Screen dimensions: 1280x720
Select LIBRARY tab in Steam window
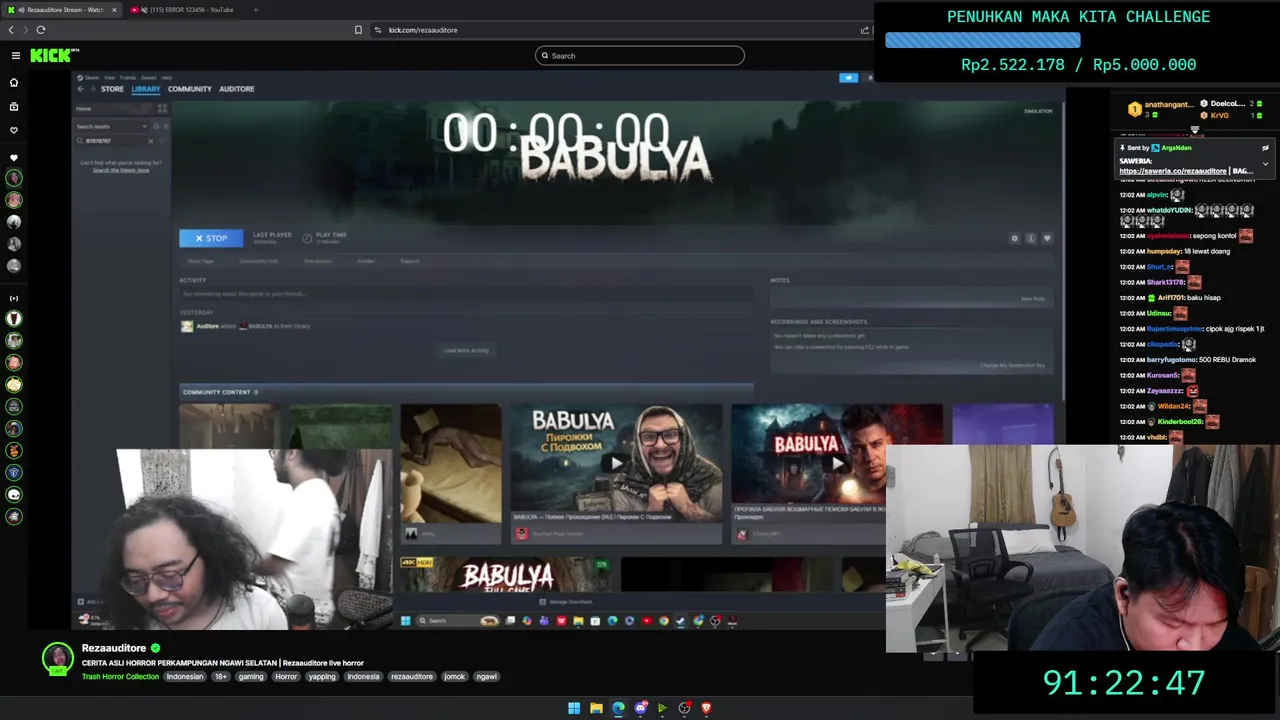146,89
